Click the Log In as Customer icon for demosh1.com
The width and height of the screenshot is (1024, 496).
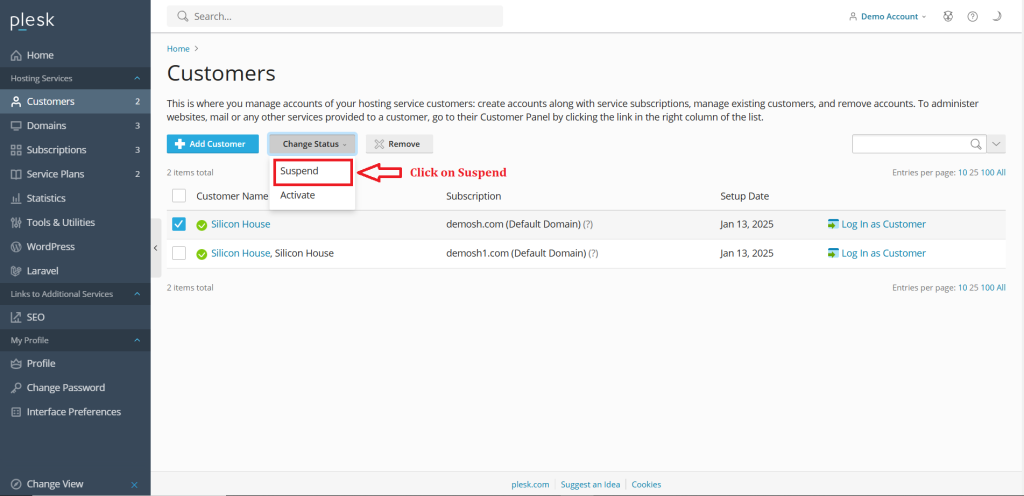pos(833,253)
